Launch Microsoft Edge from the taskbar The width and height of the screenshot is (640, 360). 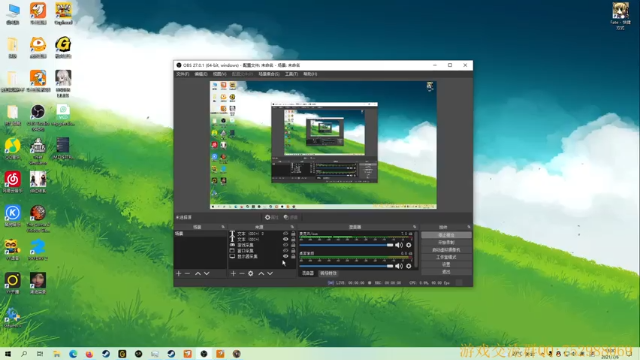pos(73,353)
